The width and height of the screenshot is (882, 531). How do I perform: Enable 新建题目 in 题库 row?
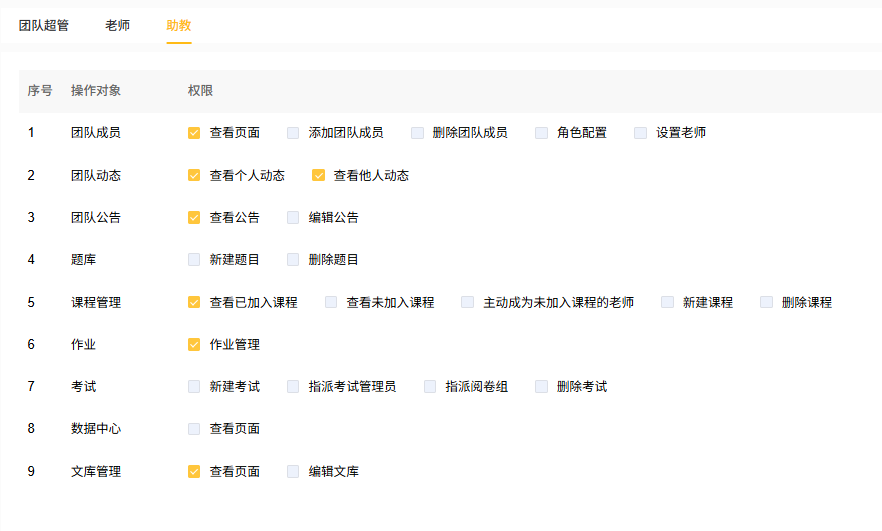194,260
